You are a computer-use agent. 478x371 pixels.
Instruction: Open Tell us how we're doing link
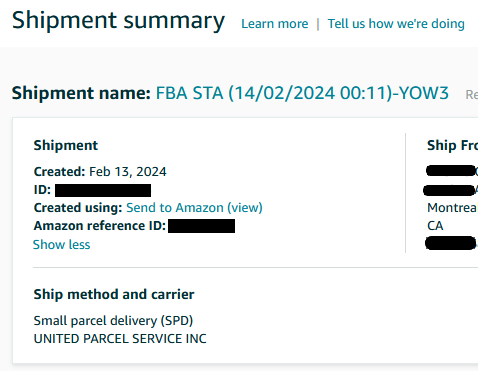coord(396,24)
